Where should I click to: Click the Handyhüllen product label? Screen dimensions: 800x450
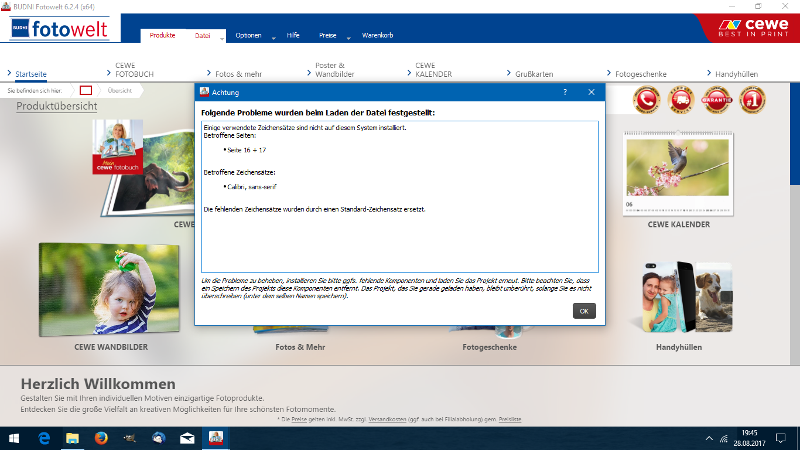pos(679,347)
